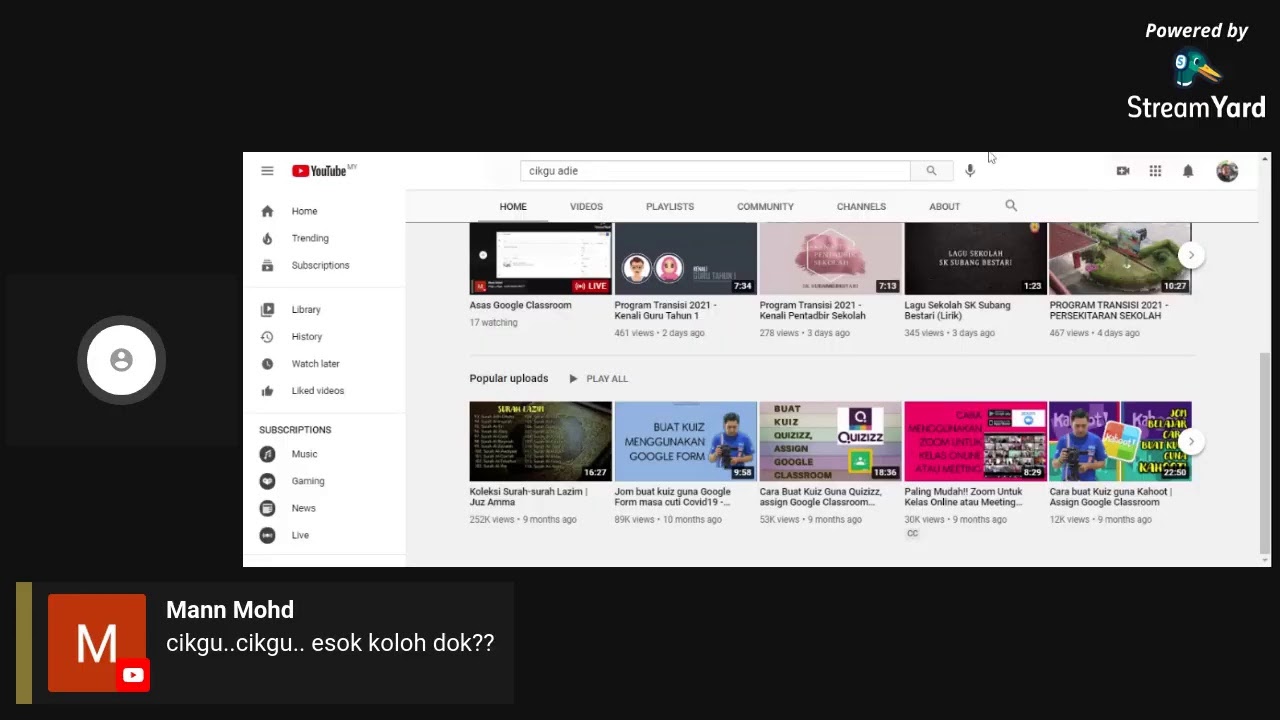Screen dimensions: 1280x720
Task: Click the CC badge under Zoom video
Action: point(912,534)
